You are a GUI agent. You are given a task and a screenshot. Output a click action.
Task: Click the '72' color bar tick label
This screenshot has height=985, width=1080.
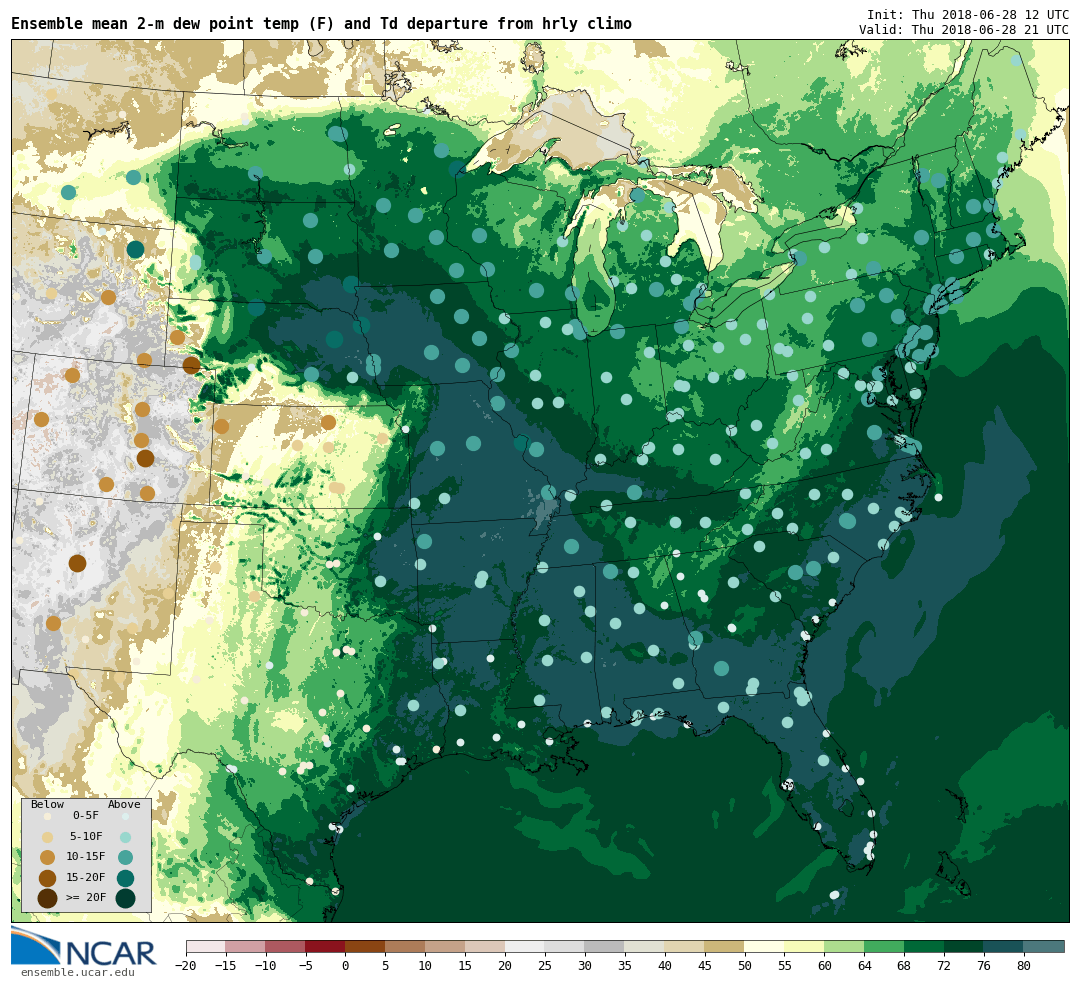point(944,966)
